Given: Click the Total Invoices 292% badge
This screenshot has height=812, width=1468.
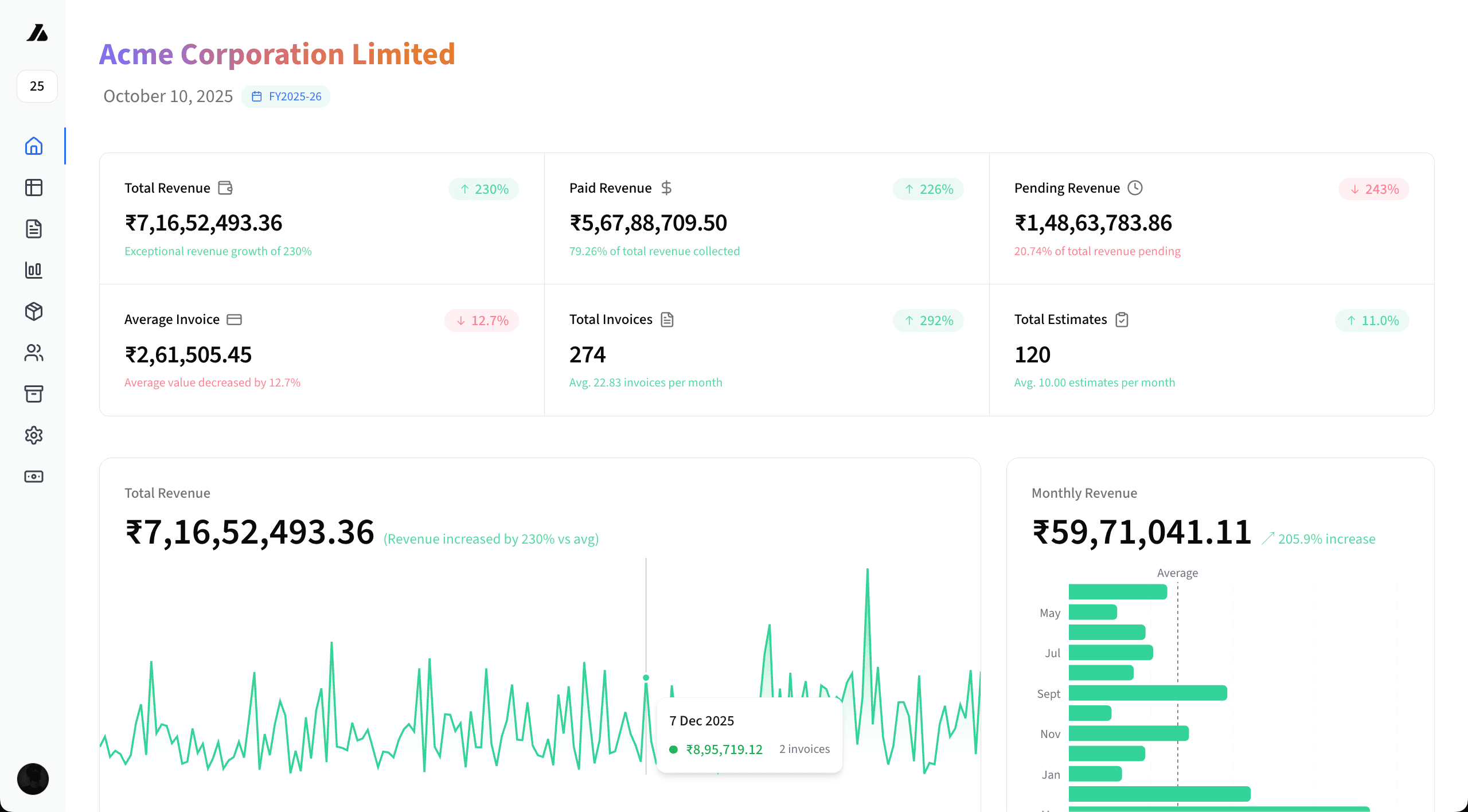Looking at the screenshot, I should (928, 321).
